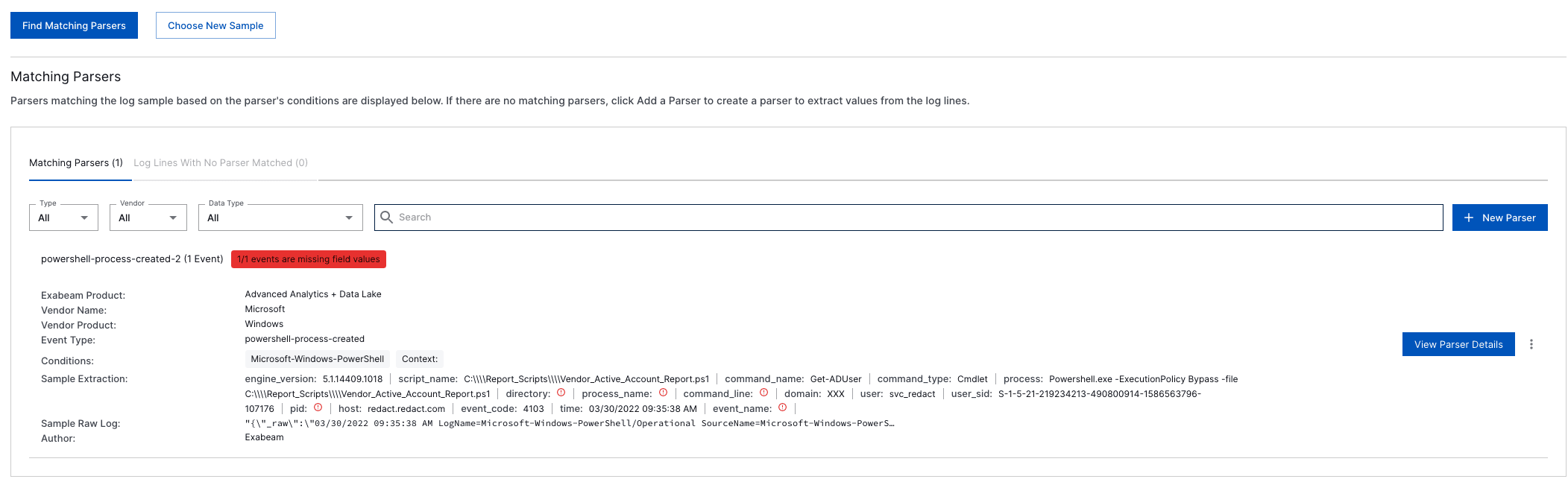Image resolution: width=1568 pixels, height=479 pixels.
Task: Click the search magnifier icon
Action: (387, 217)
